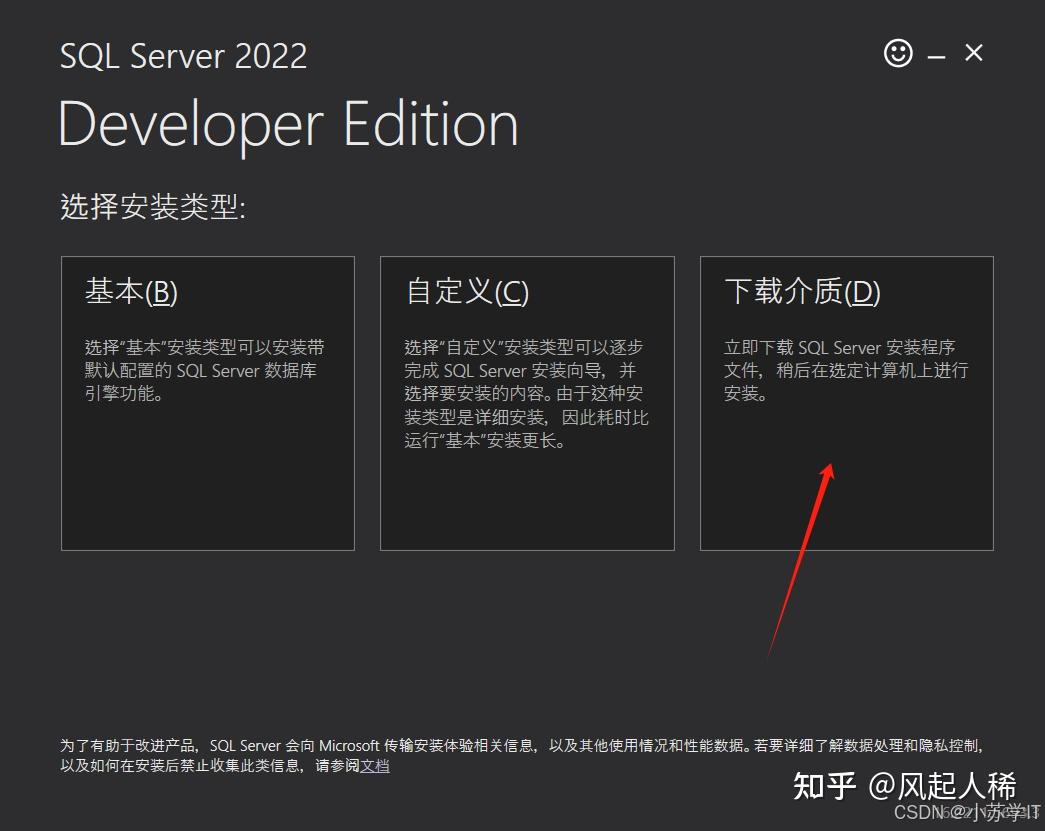Click the 下载介质(D) card heading
This screenshot has width=1045, height=831.
(x=801, y=292)
